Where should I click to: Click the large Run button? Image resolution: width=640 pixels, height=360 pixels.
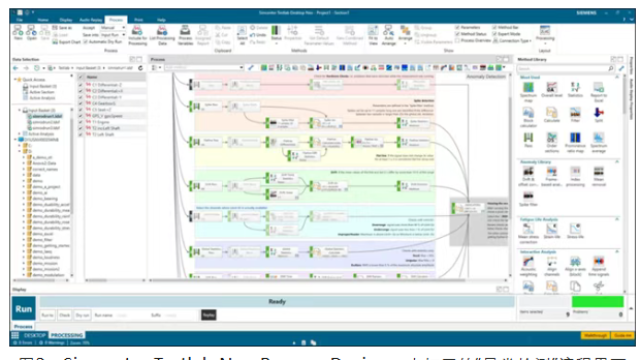24,309
